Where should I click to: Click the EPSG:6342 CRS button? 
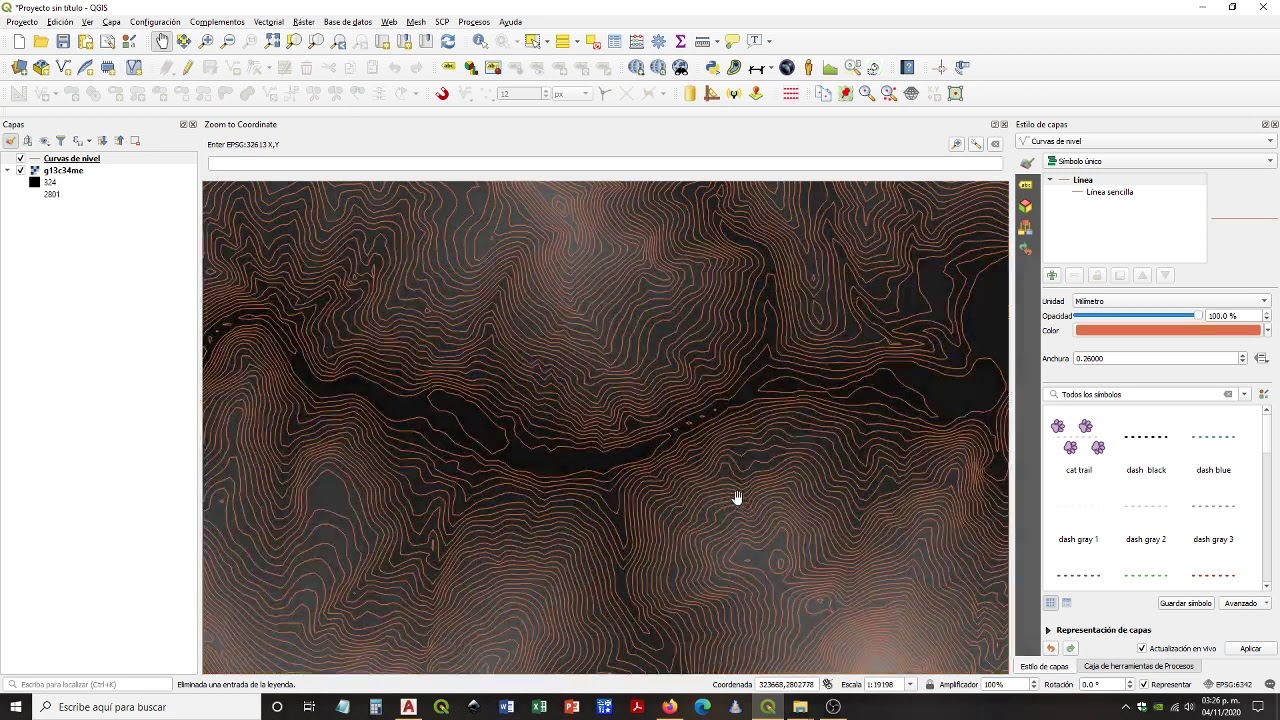(1228, 684)
